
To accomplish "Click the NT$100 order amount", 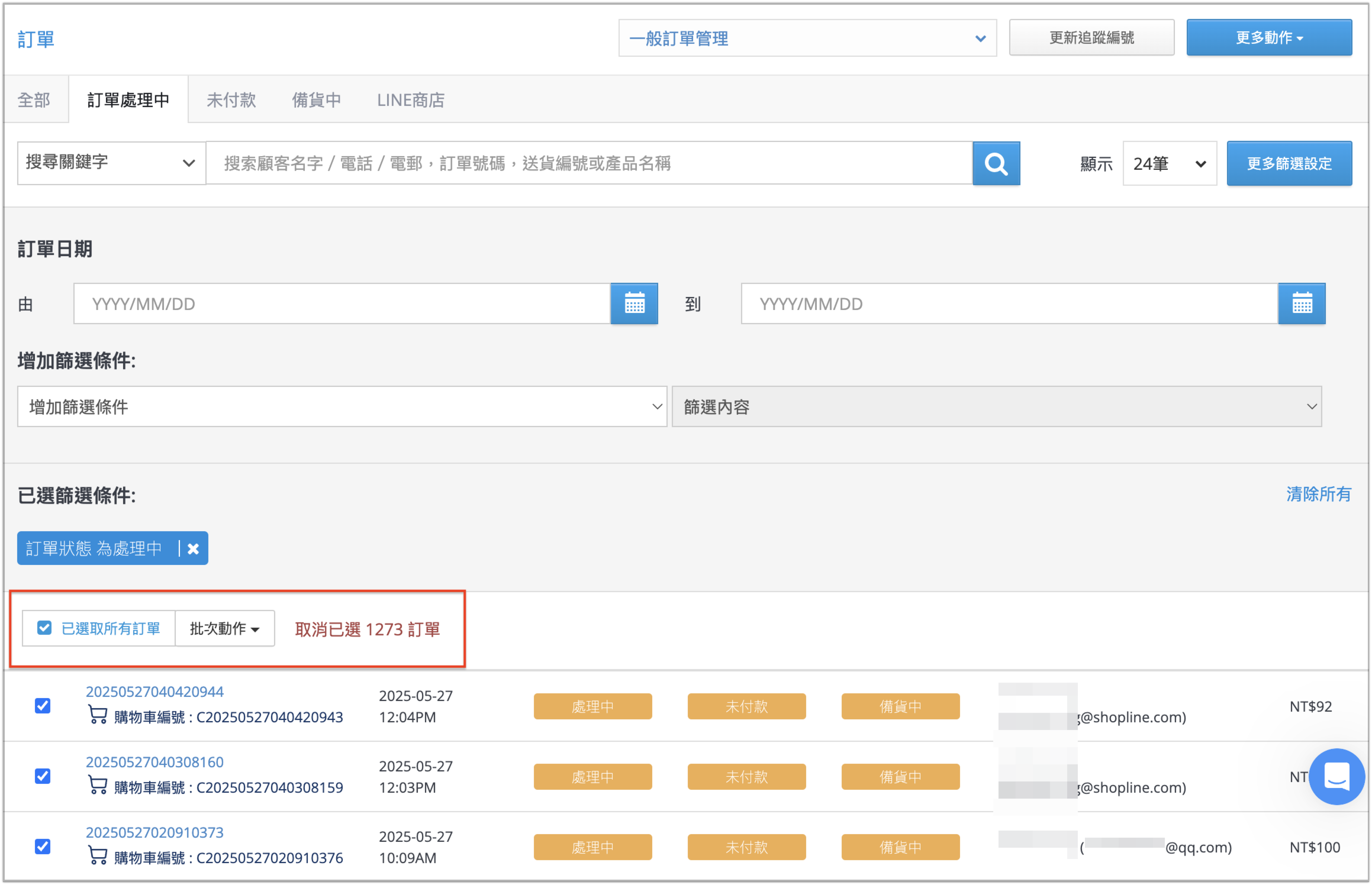I will [x=1315, y=847].
